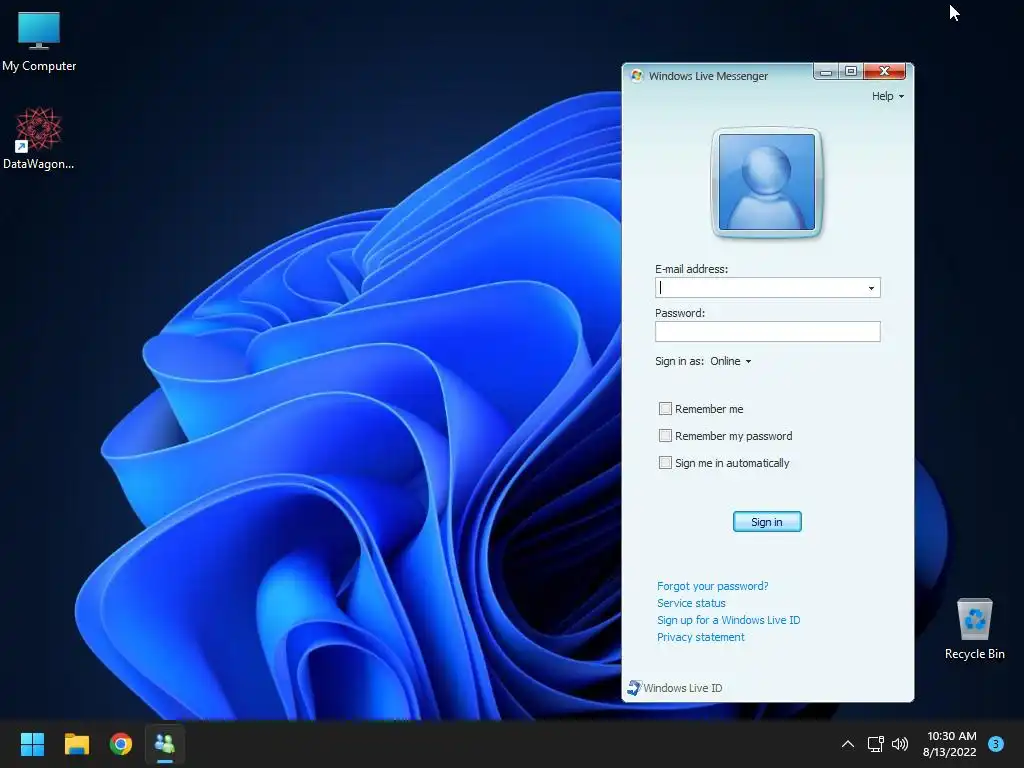Open the My Computer desktop icon
Screen dimensions: 1024x768
[x=39, y=41]
